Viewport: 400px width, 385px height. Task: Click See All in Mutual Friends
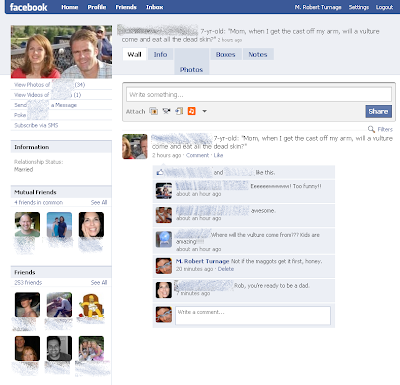click(x=99, y=202)
